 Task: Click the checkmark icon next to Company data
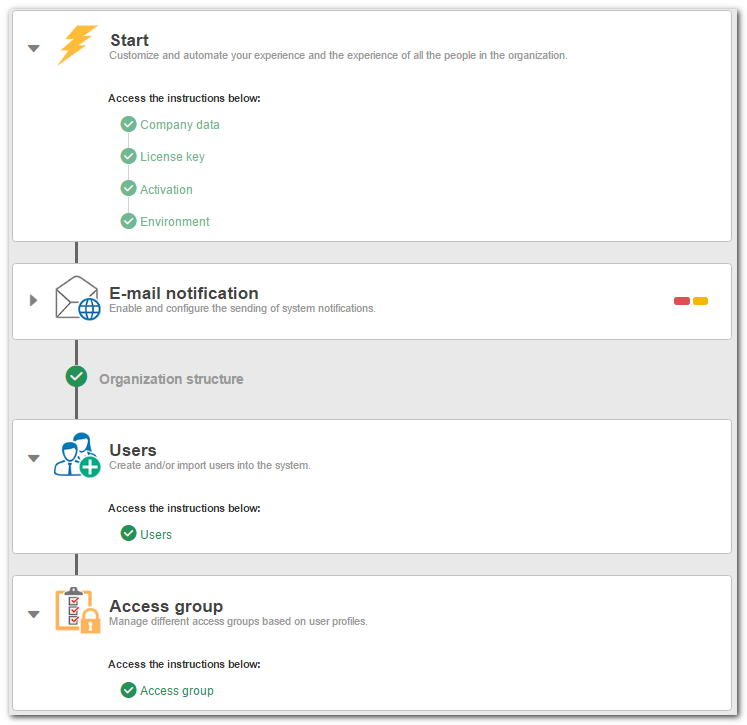[x=128, y=124]
